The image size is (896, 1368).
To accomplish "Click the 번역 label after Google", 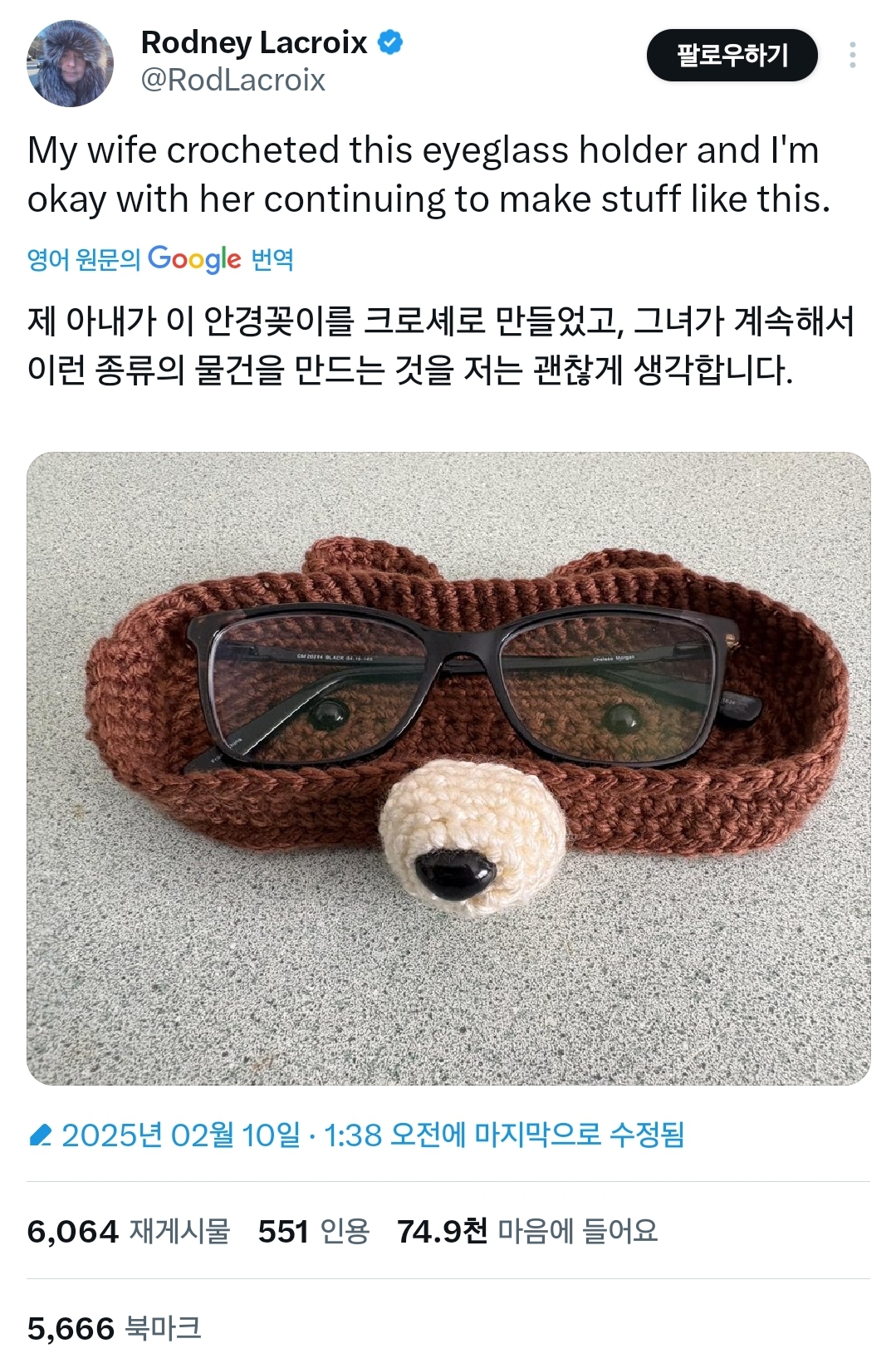I will tap(272, 259).
